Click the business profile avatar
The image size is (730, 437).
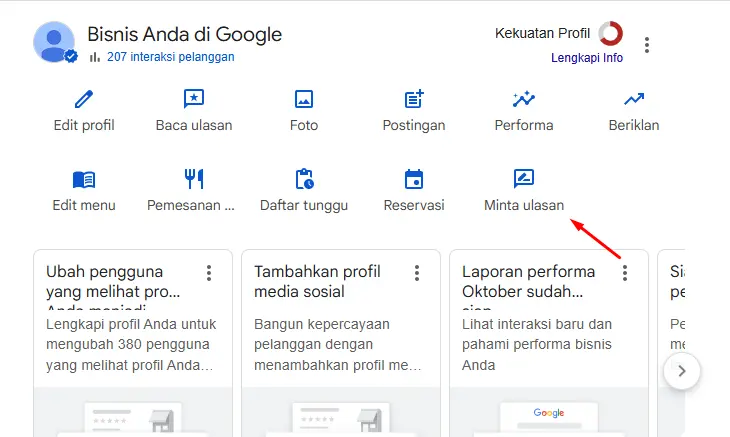54,42
